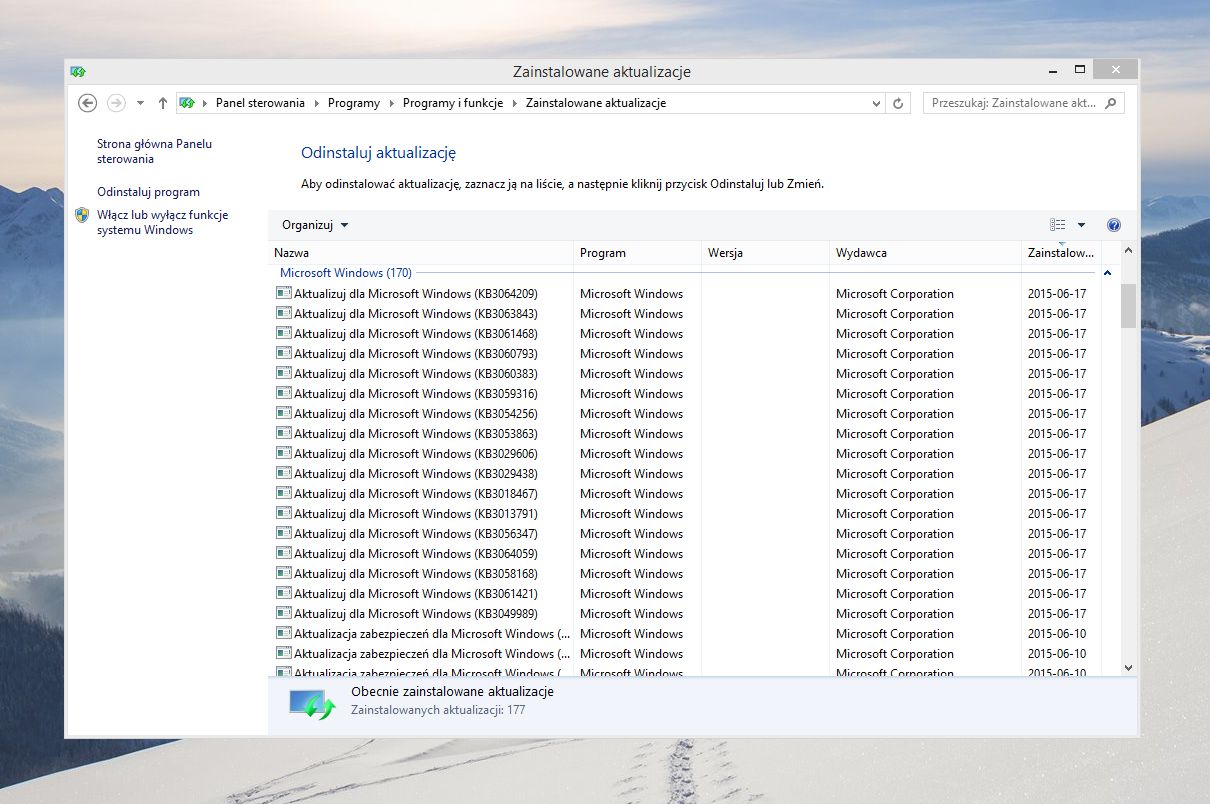1210x804 pixels.
Task: Sort by Wersja column header
Action: (x=765, y=253)
